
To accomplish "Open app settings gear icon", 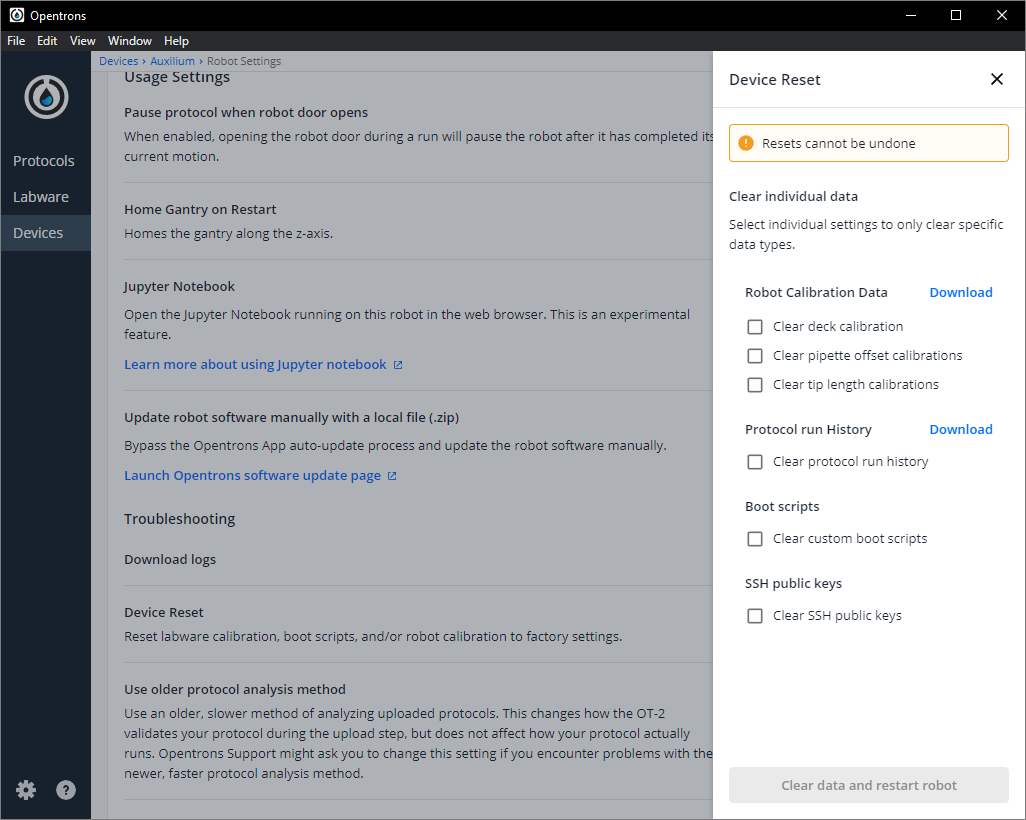I will (26, 790).
